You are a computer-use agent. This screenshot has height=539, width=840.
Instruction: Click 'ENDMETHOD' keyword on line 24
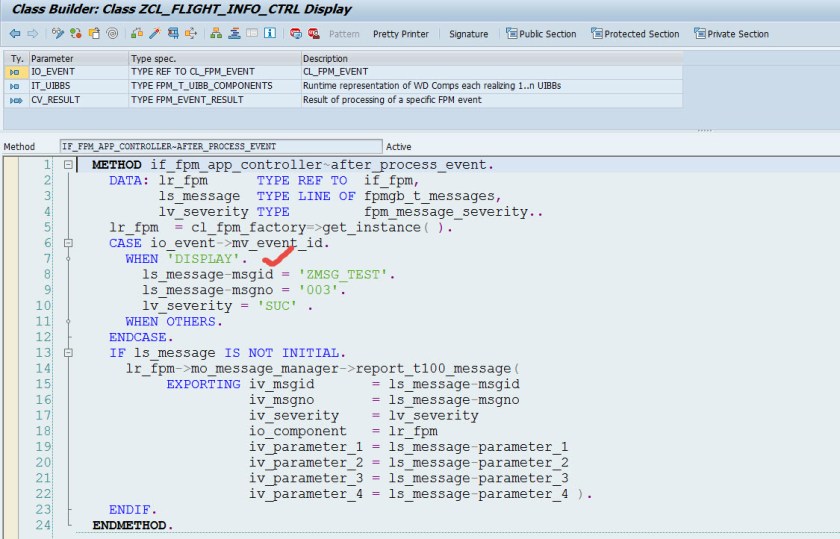pyautogui.click(x=129, y=525)
